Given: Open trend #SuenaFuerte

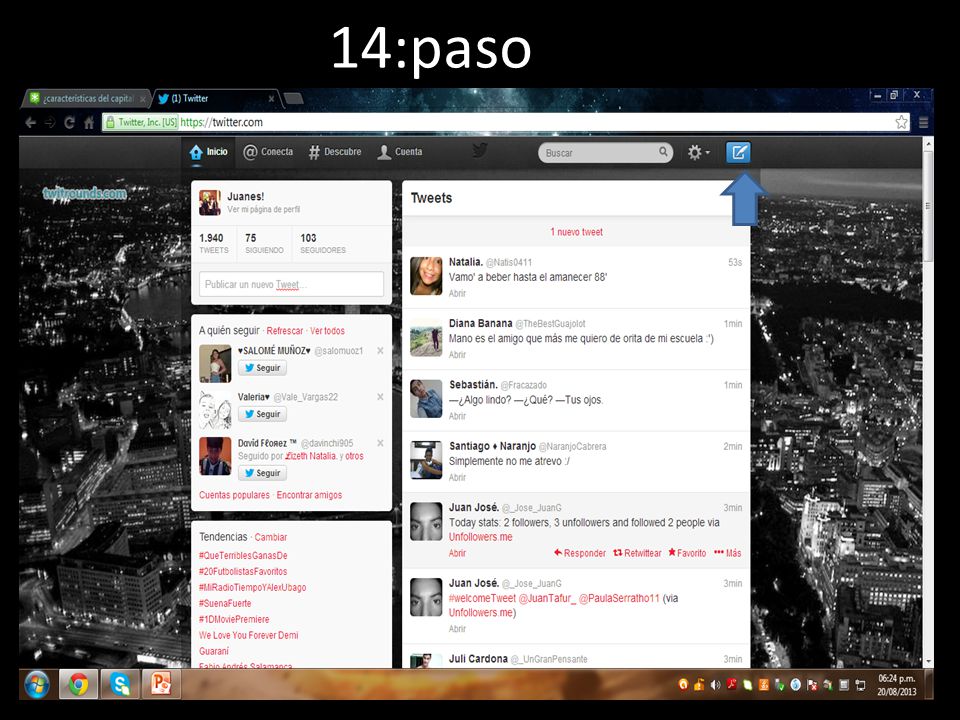Looking at the screenshot, I should (225, 603).
